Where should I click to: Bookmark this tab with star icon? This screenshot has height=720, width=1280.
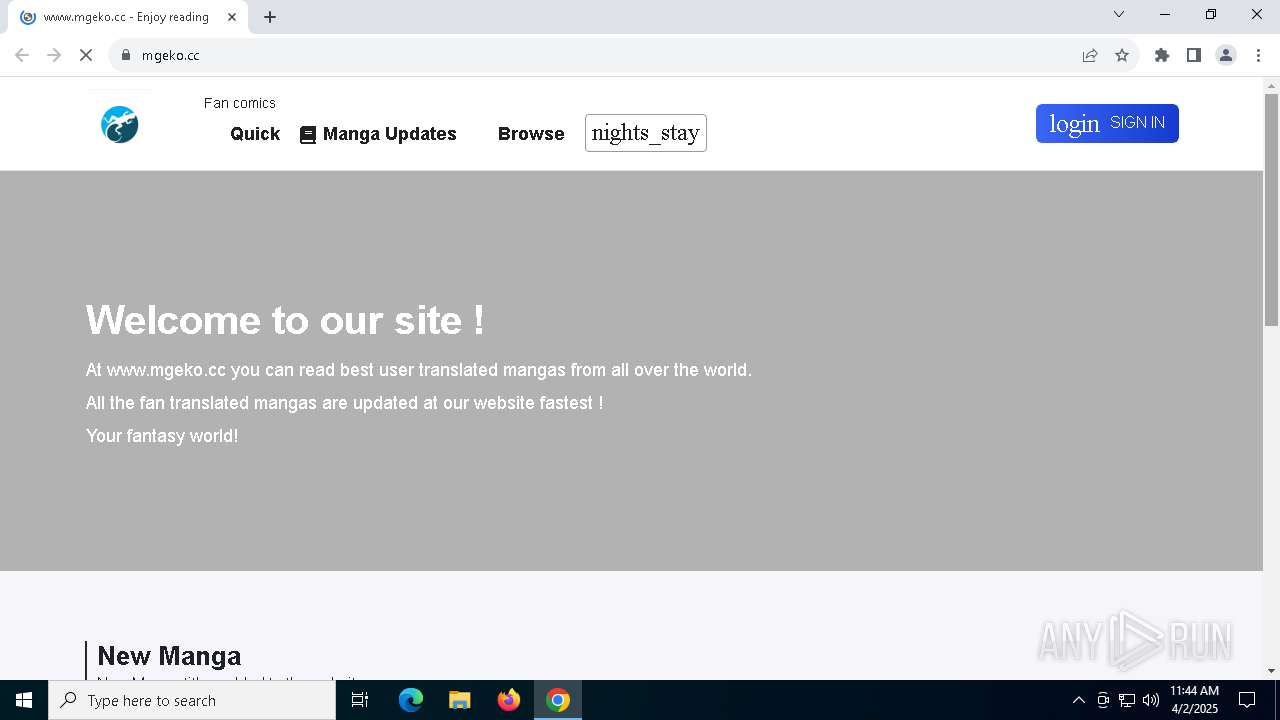pyautogui.click(x=1122, y=55)
